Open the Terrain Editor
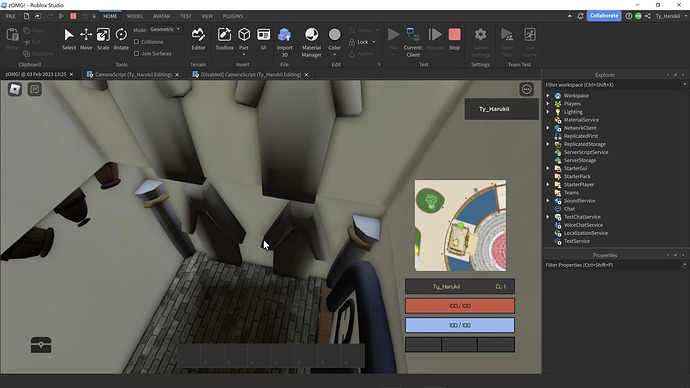The image size is (690, 388). [x=198, y=39]
